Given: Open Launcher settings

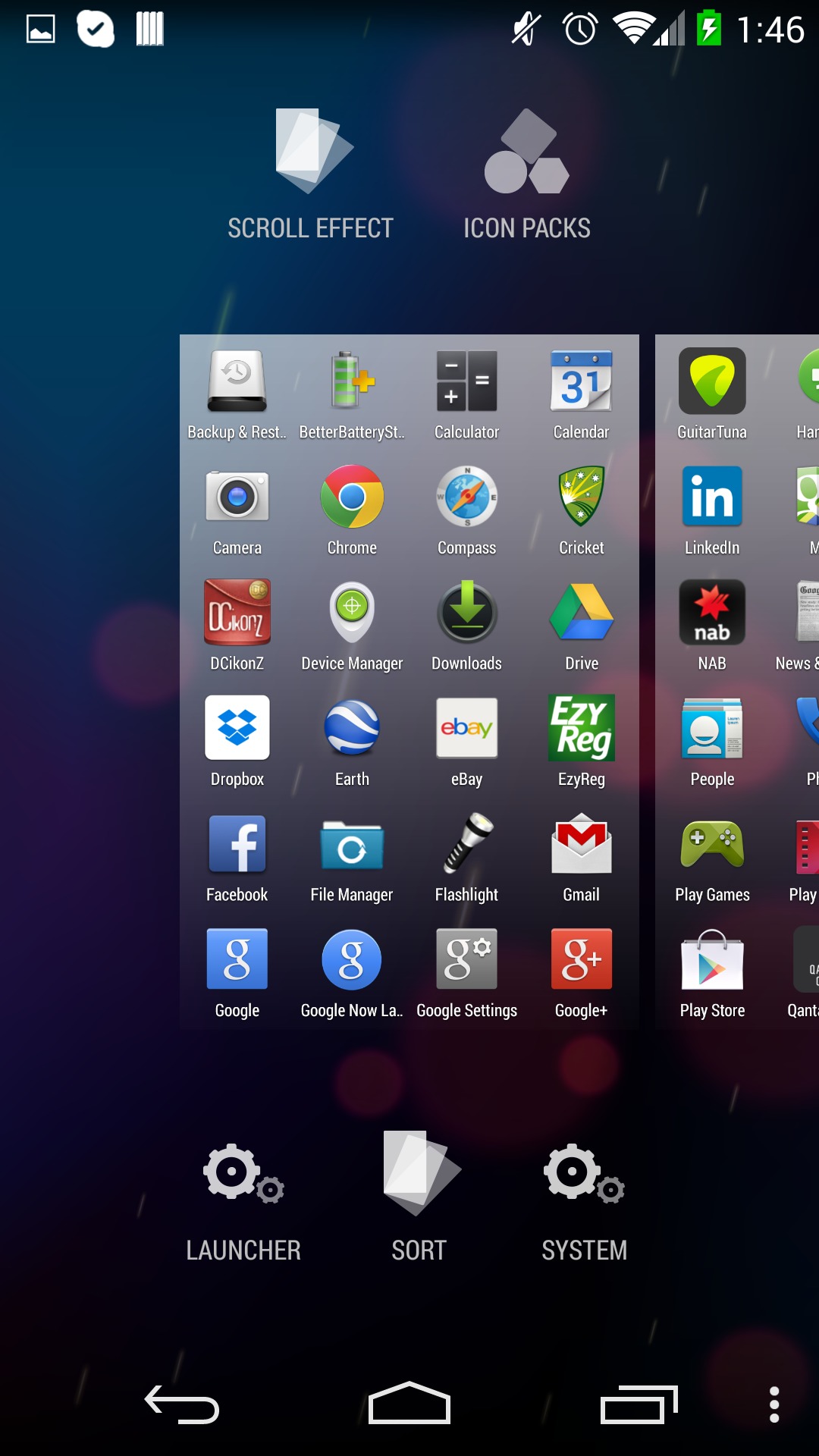Looking at the screenshot, I should click(x=243, y=1203).
